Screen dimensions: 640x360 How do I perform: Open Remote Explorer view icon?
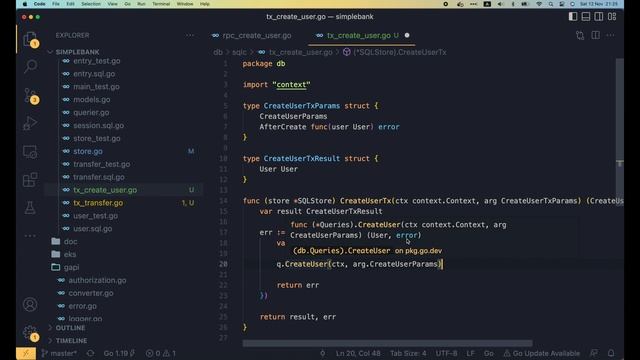[x=30, y=152]
